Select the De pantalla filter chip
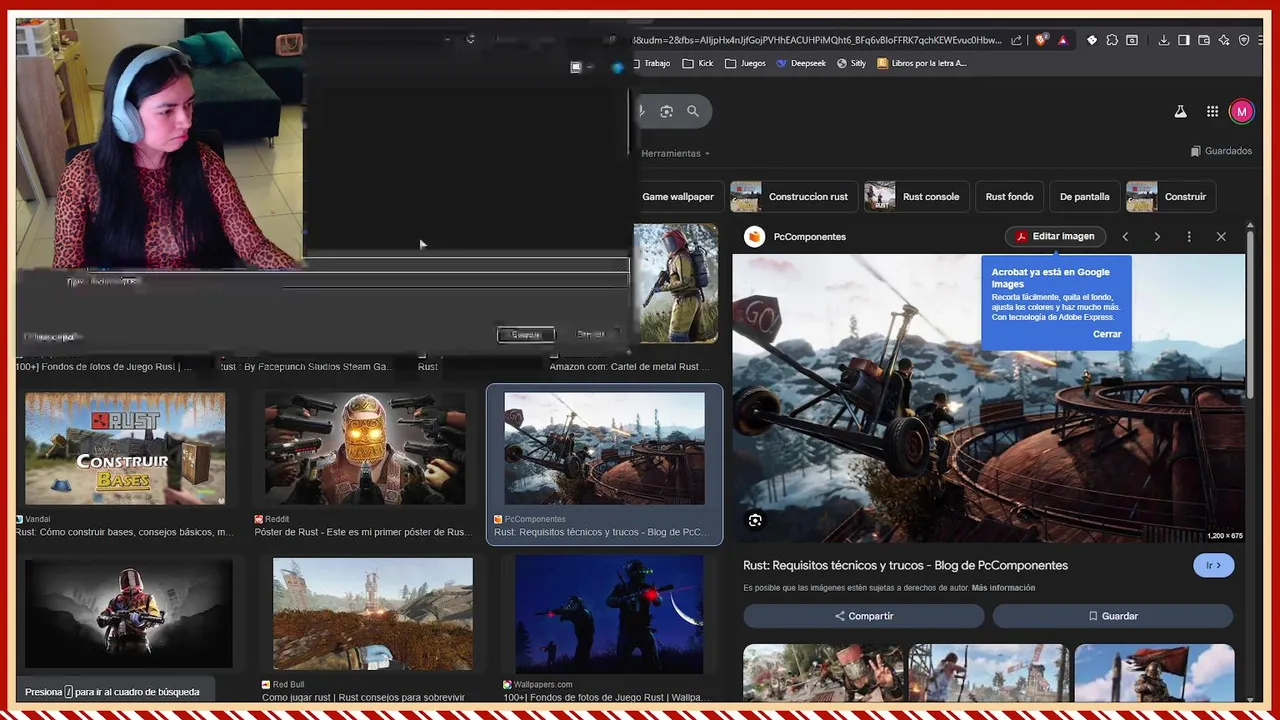 coord(1084,197)
